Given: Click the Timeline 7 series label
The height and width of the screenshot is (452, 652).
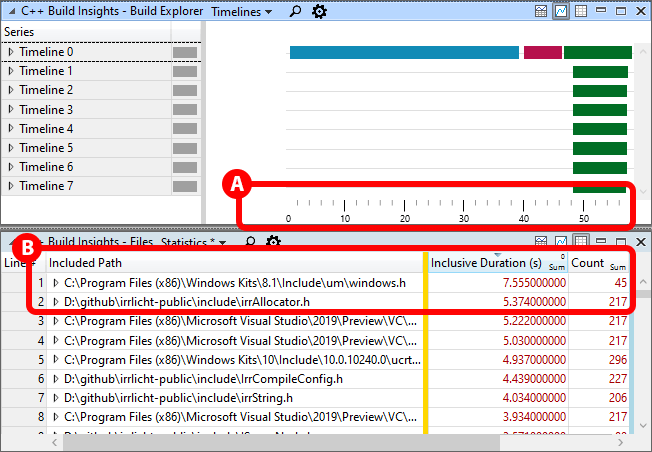Looking at the screenshot, I should [x=46, y=186].
